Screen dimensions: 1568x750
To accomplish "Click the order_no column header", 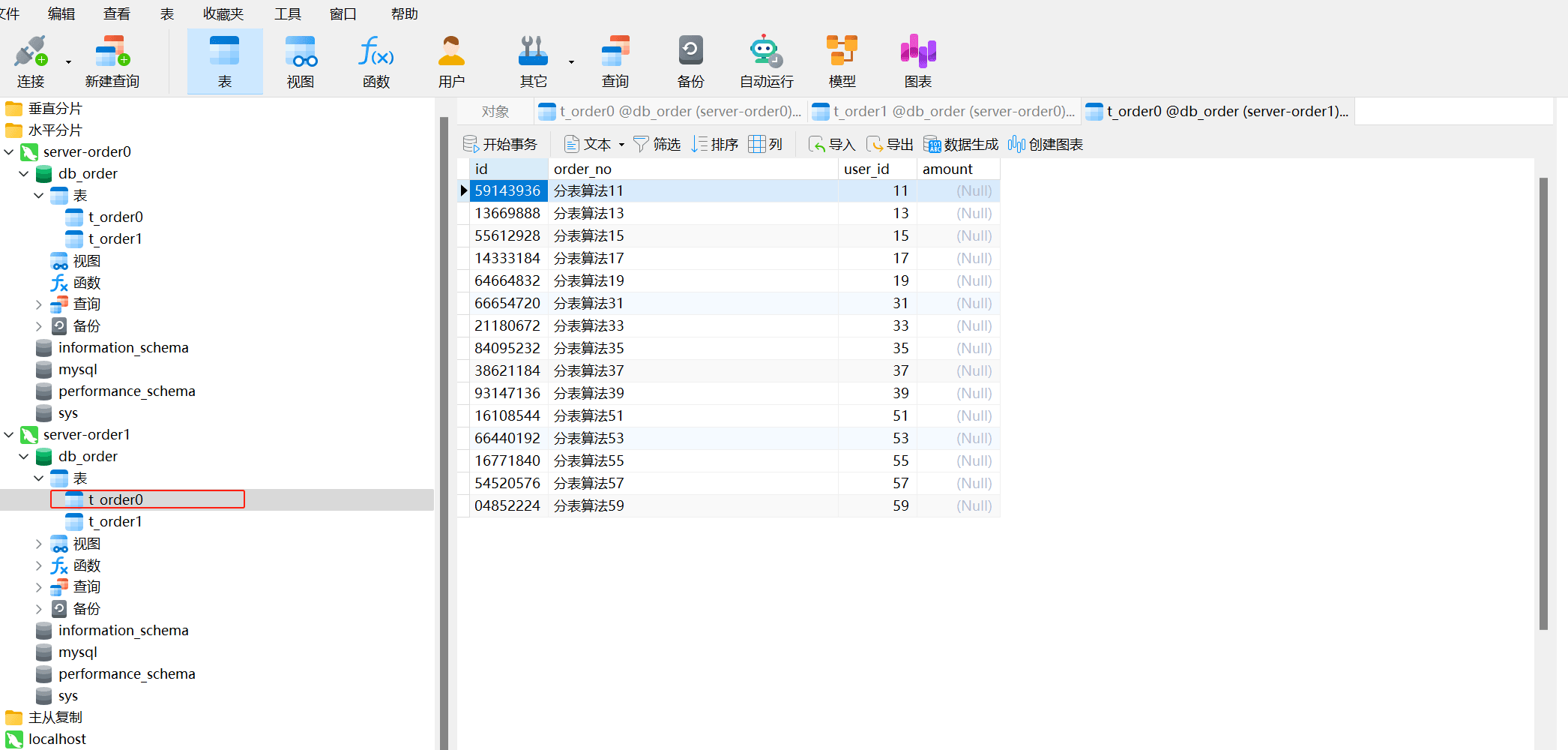I will (x=693, y=169).
